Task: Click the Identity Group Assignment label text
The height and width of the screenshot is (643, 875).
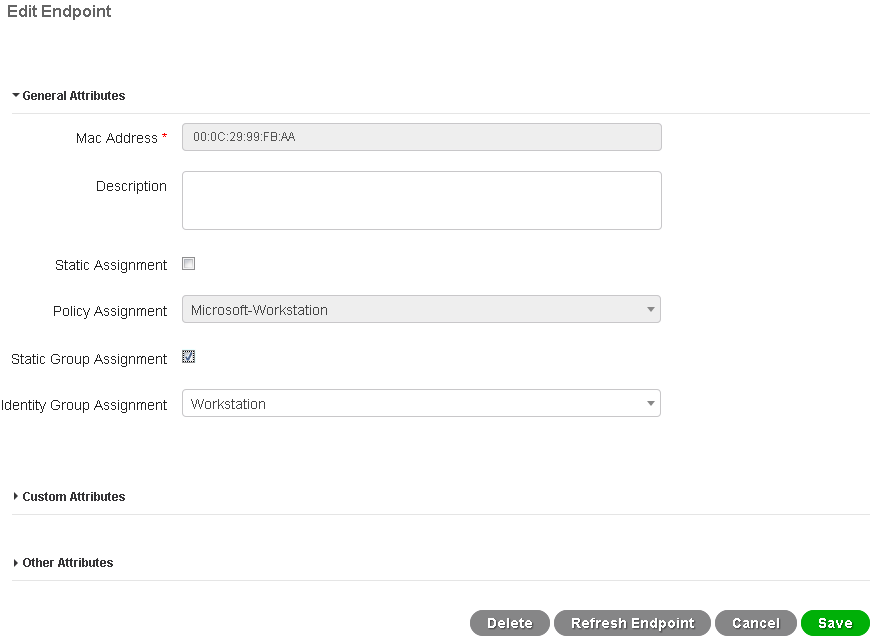Action: (x=85, y=406)
